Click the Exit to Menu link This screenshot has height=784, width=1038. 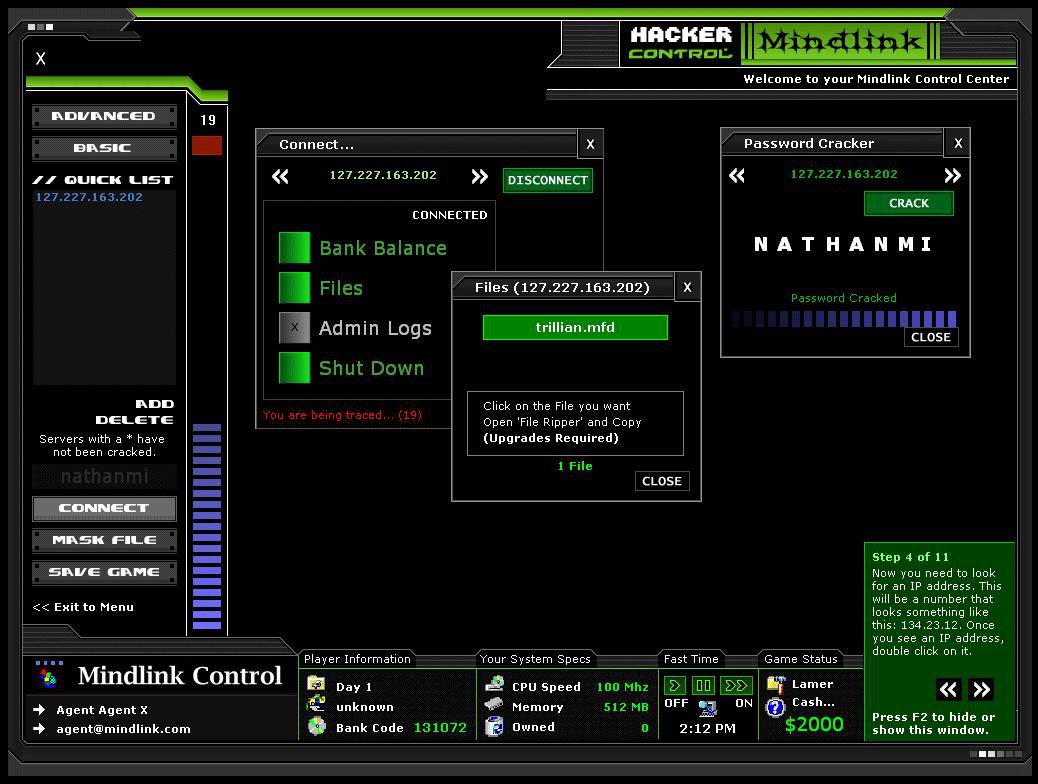[x=83, y=607]
